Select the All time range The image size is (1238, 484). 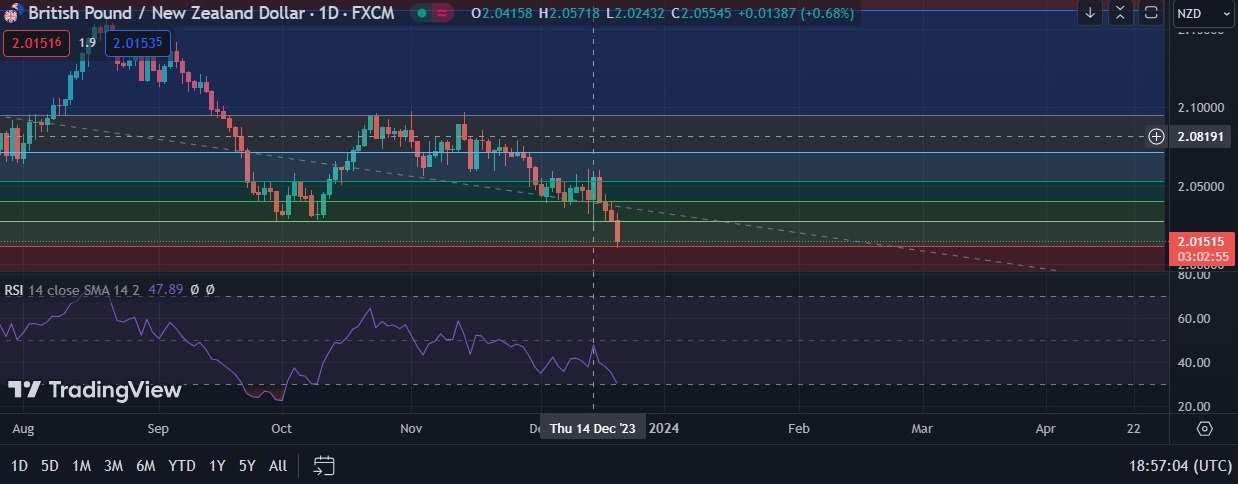coord(278,465)
